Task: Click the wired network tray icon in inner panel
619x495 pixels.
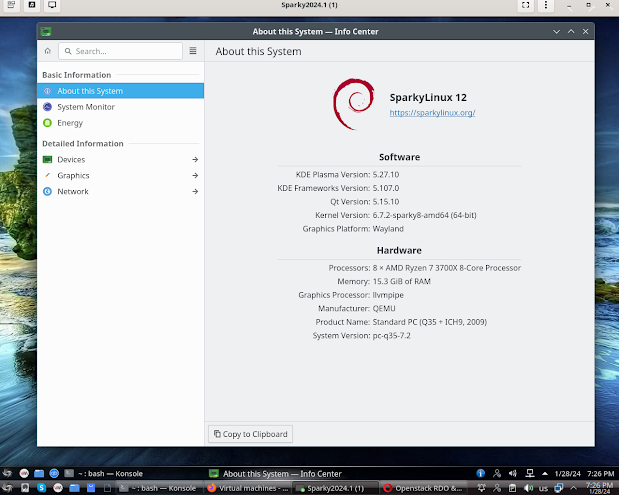Action: 530,473
